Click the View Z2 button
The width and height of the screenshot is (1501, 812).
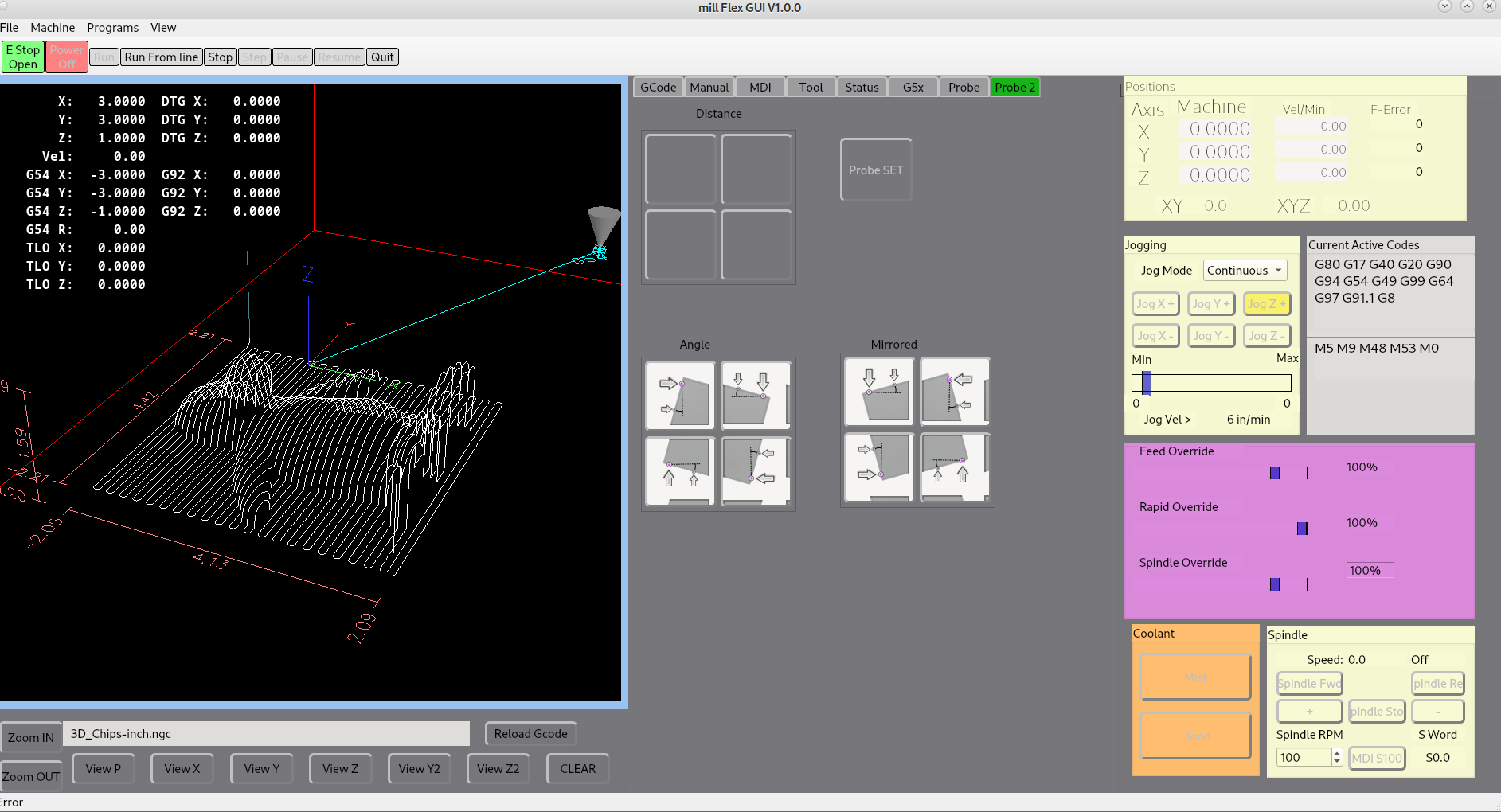pos(498,769)
